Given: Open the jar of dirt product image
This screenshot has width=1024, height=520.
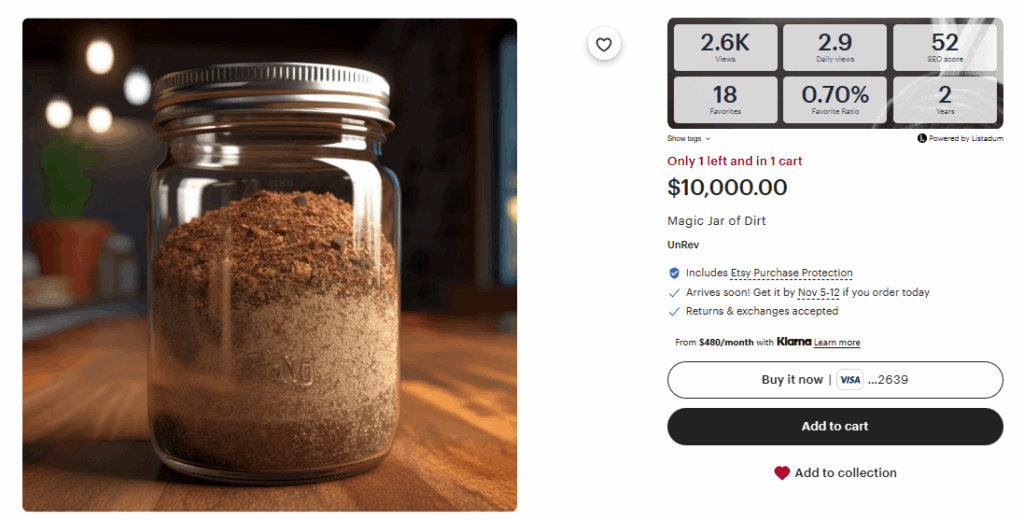Looking at the screenshot, I should [270, 265].
